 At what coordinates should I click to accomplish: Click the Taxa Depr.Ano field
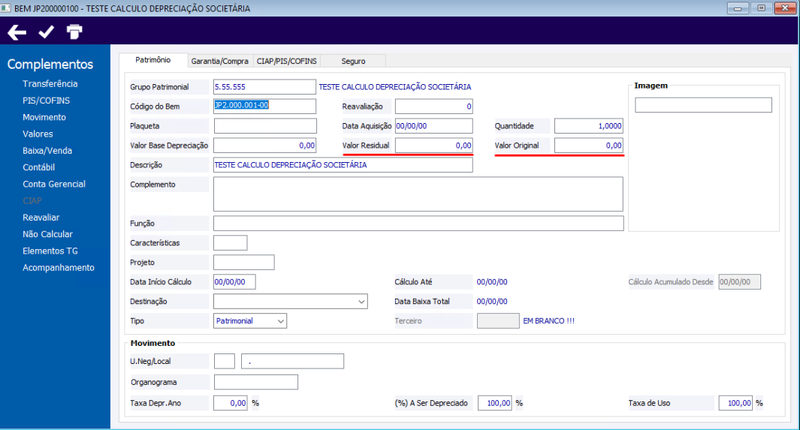tap(231, 403)
